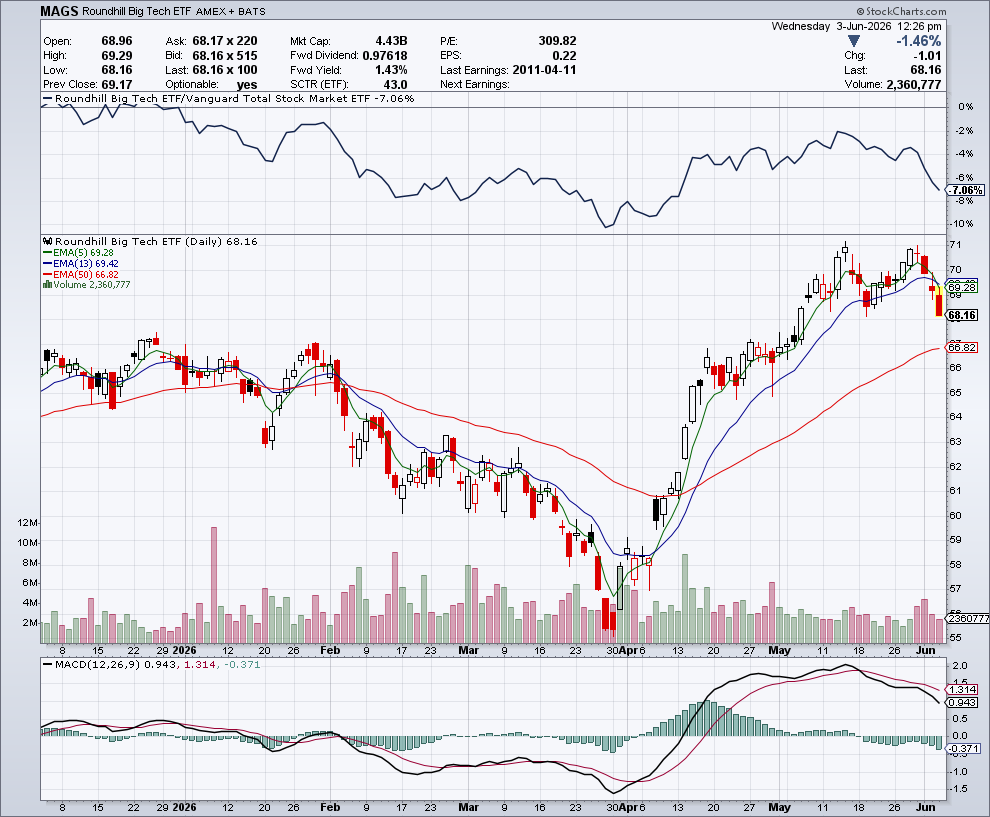Click the Last Earnings date 2011-04-11

click(544, 70)
